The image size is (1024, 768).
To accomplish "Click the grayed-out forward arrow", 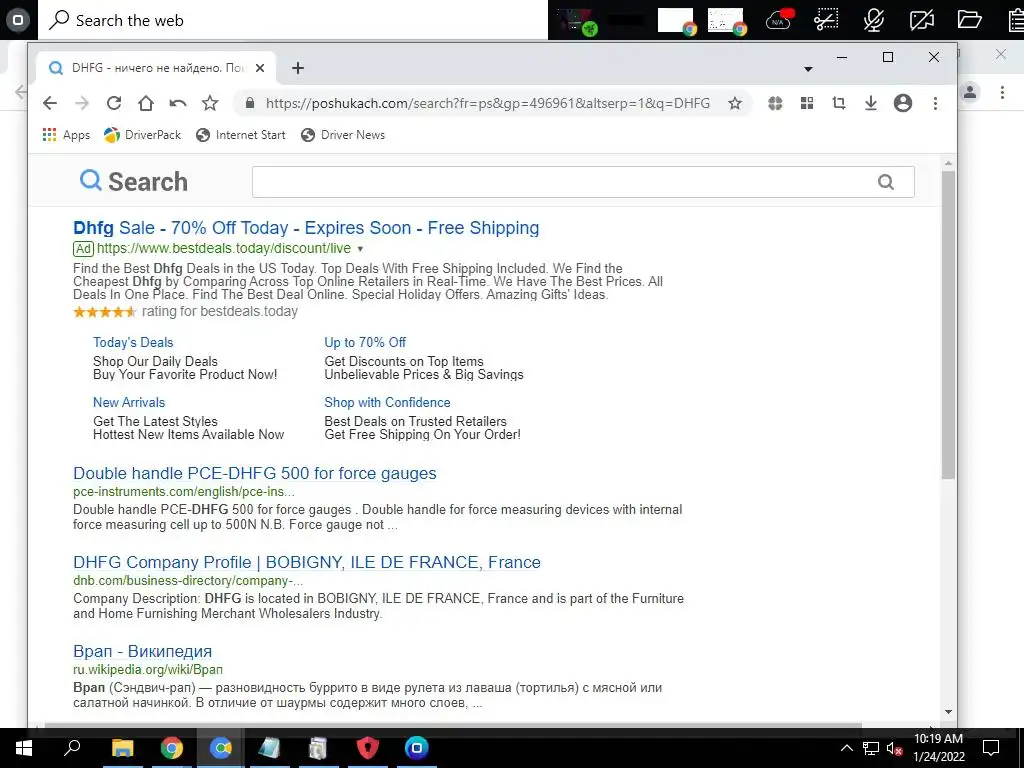I will pos(82,103).
